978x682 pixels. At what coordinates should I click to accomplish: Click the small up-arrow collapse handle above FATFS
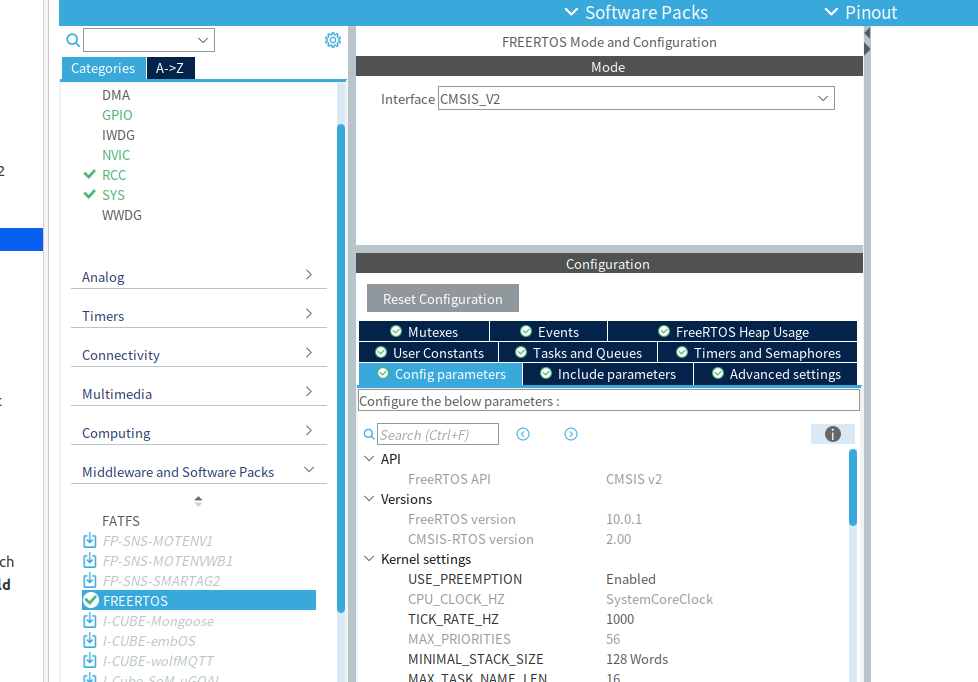click(198, 500)
